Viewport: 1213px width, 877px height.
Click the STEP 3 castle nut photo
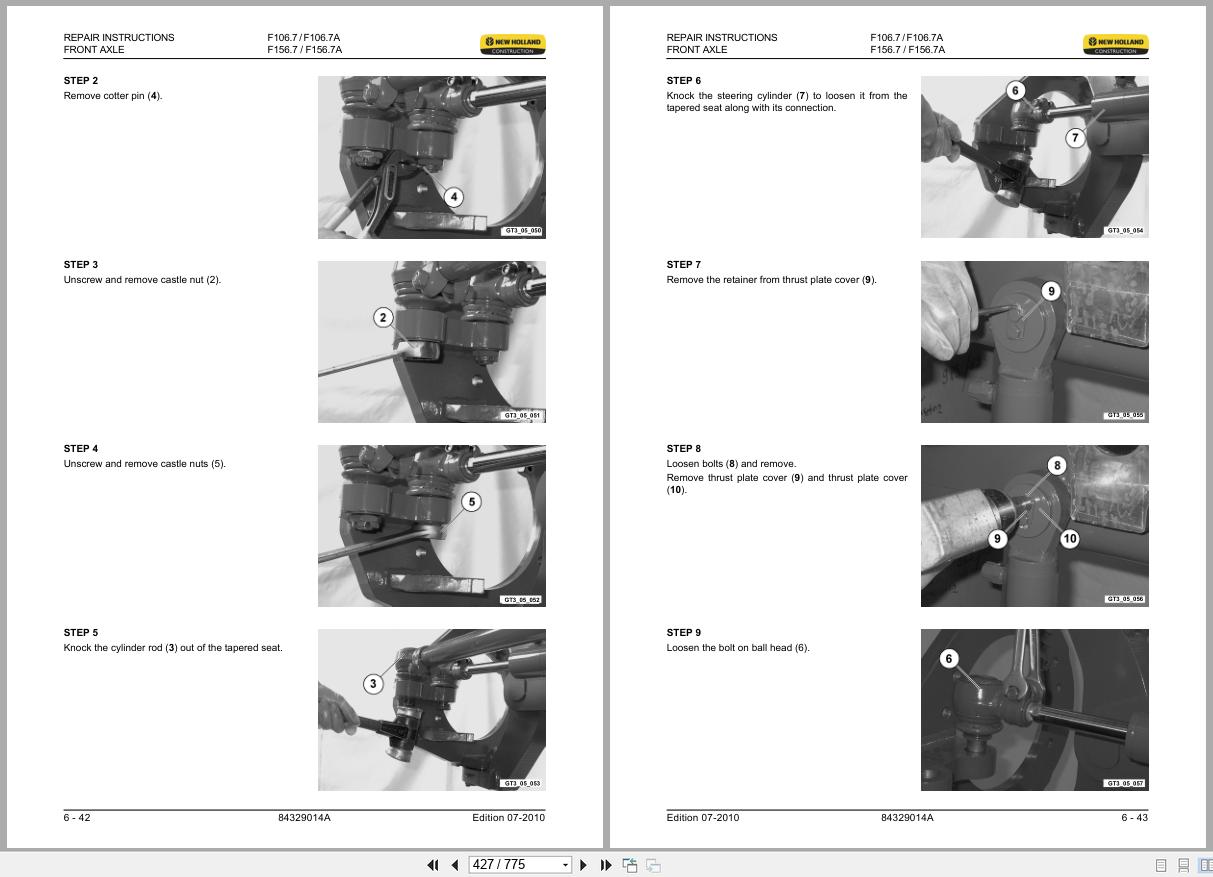[x=432, y=341]
